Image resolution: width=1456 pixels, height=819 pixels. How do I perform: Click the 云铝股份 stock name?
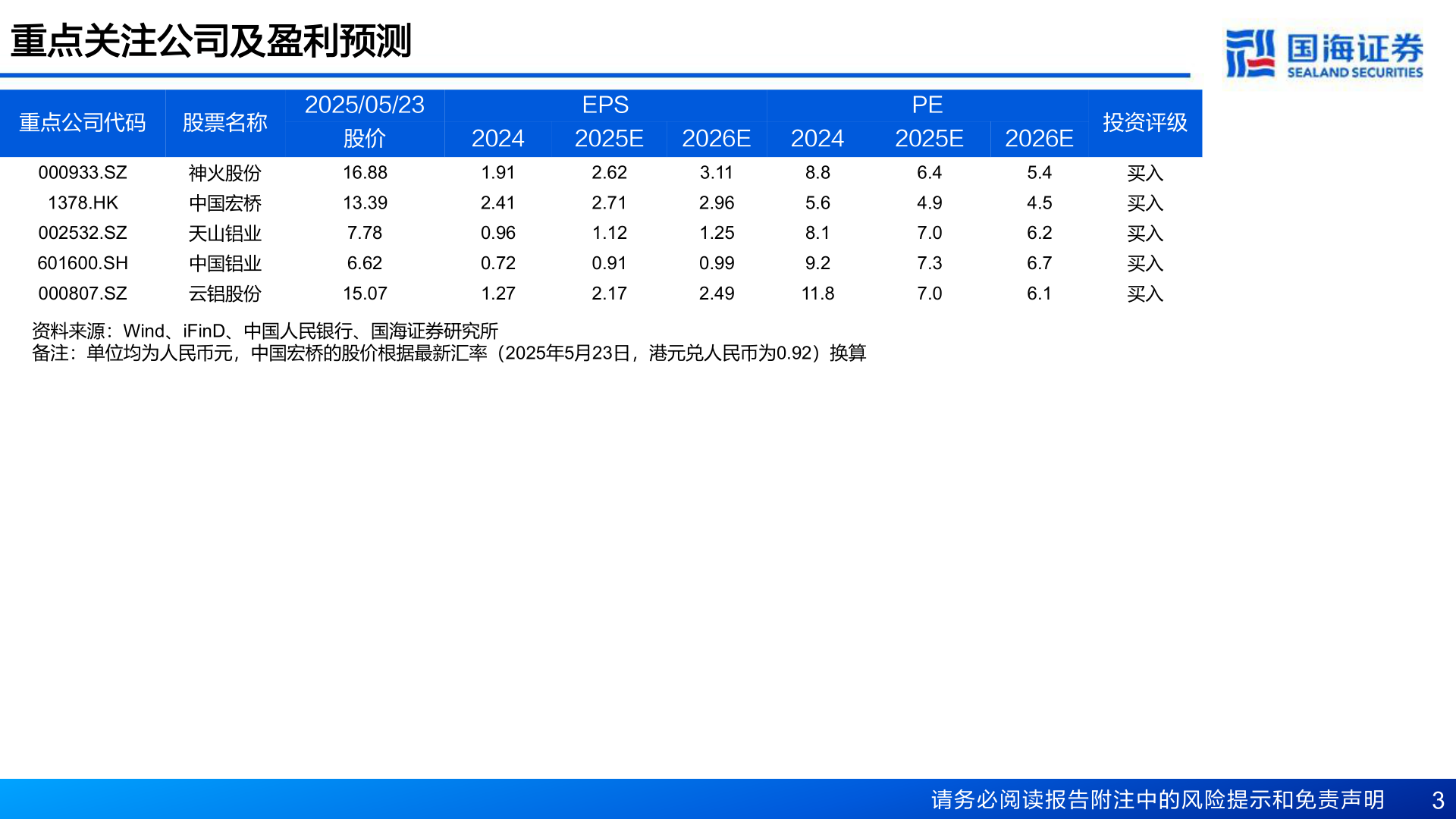click(225, 293)
